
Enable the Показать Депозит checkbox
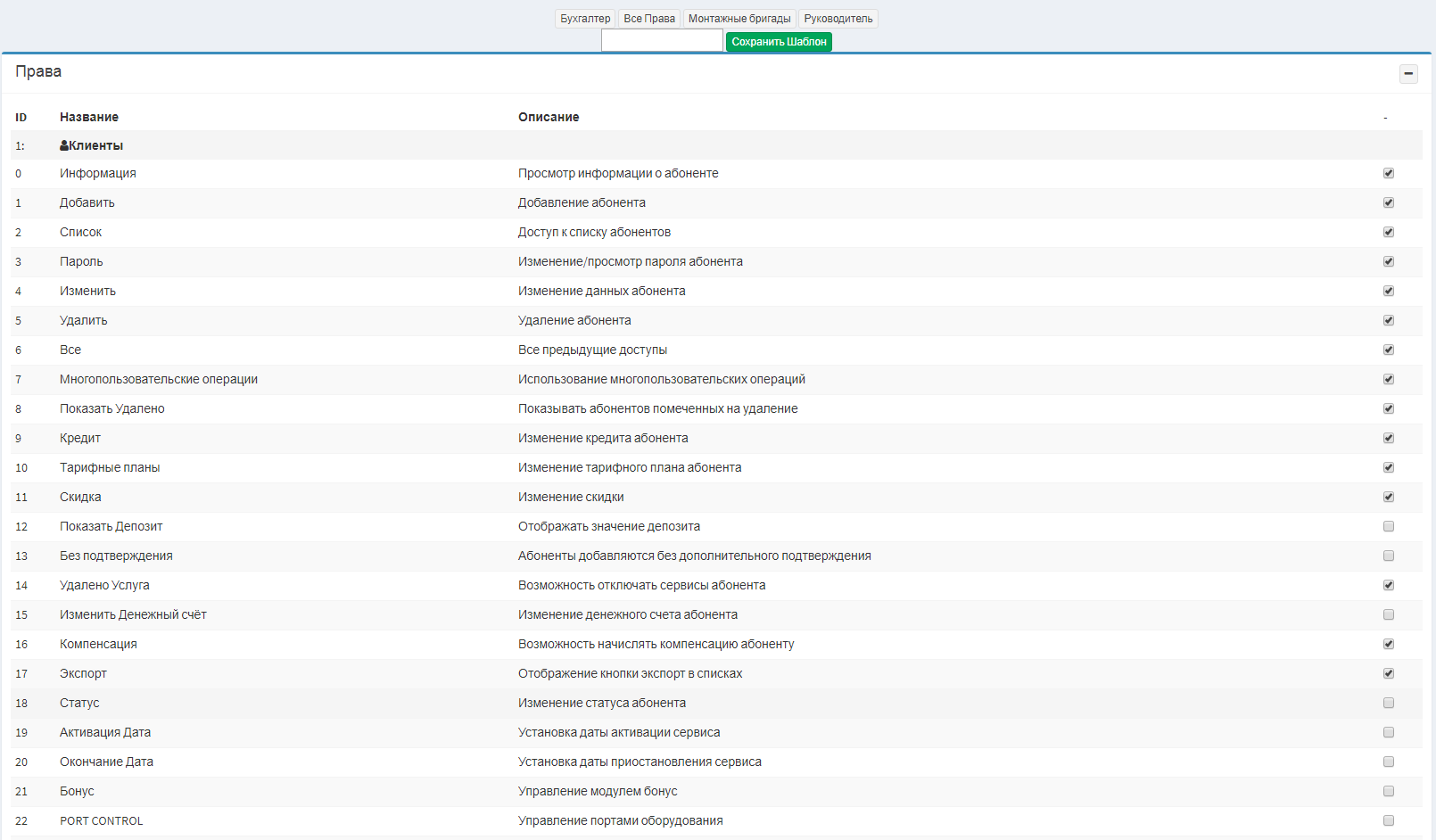1389,526
